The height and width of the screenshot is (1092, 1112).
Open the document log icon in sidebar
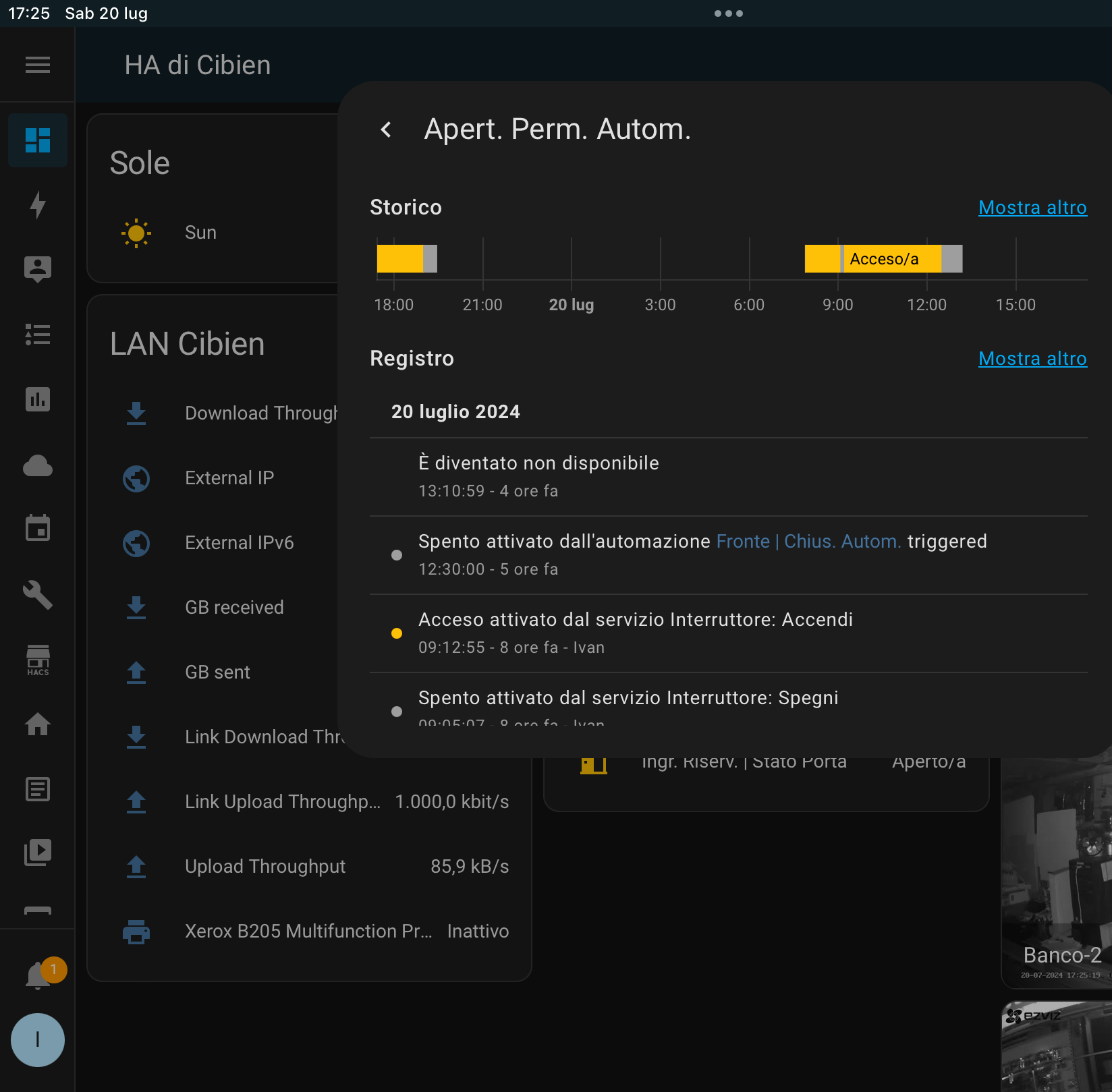coord(38,789)
